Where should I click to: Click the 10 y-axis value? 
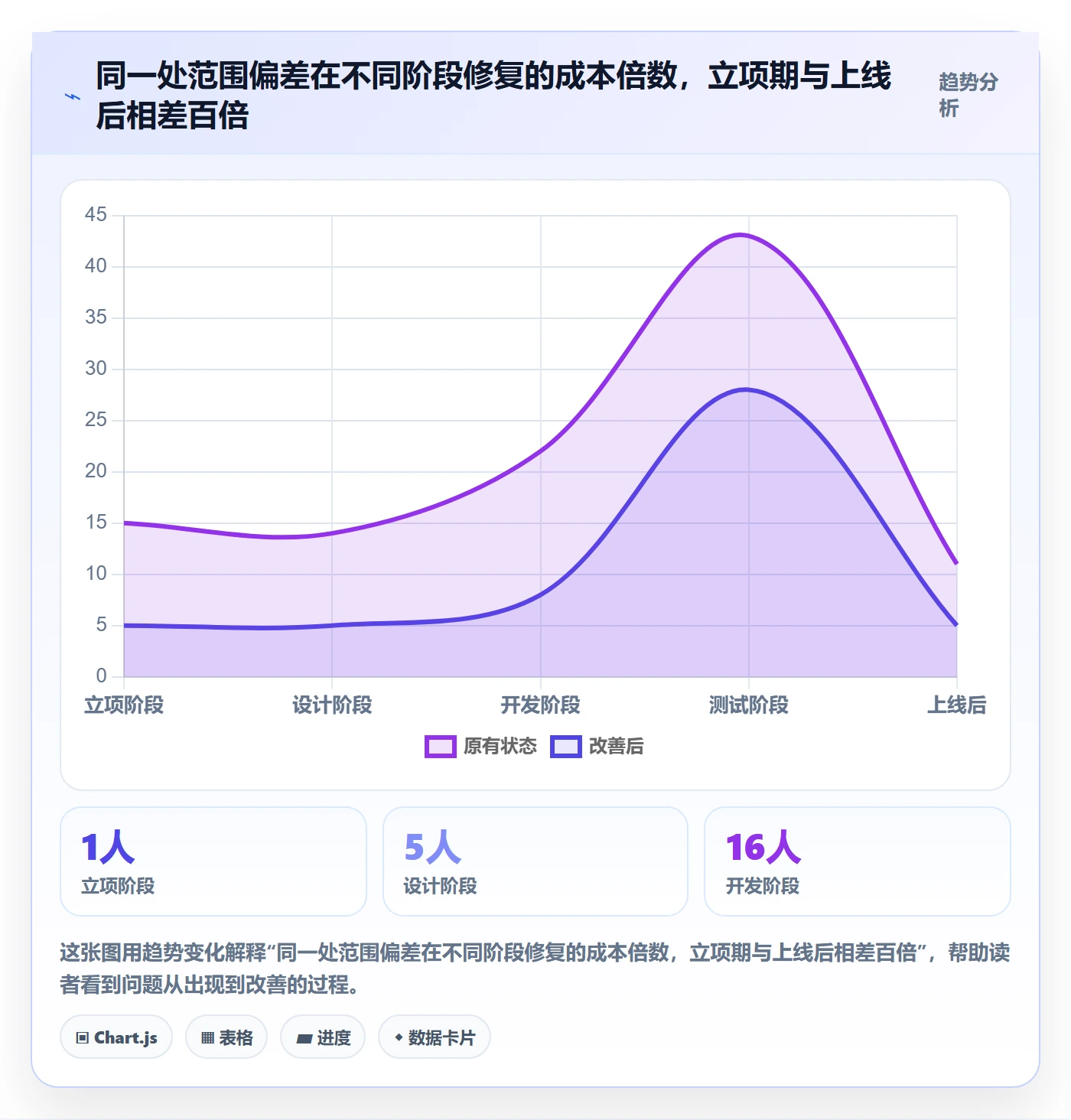(x=96, y=574)
